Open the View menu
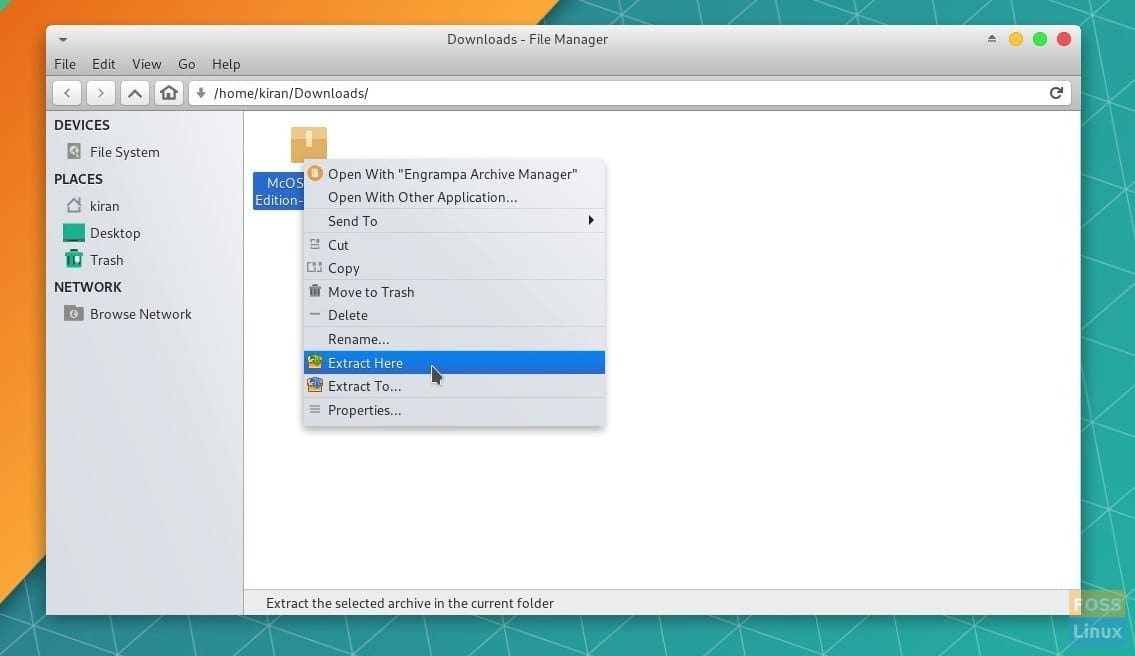 tap(146, 64)
